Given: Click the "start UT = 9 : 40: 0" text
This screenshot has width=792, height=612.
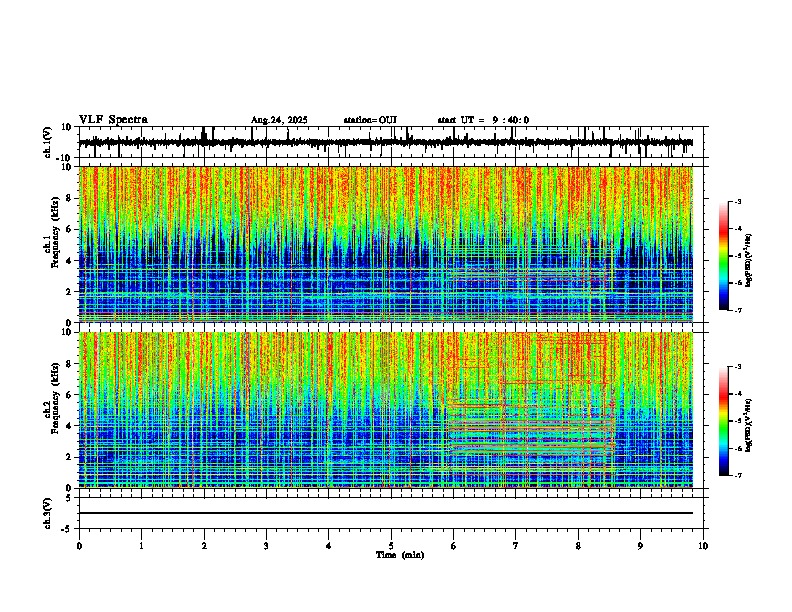Looking at the screenshot, I should coord(483,120).
